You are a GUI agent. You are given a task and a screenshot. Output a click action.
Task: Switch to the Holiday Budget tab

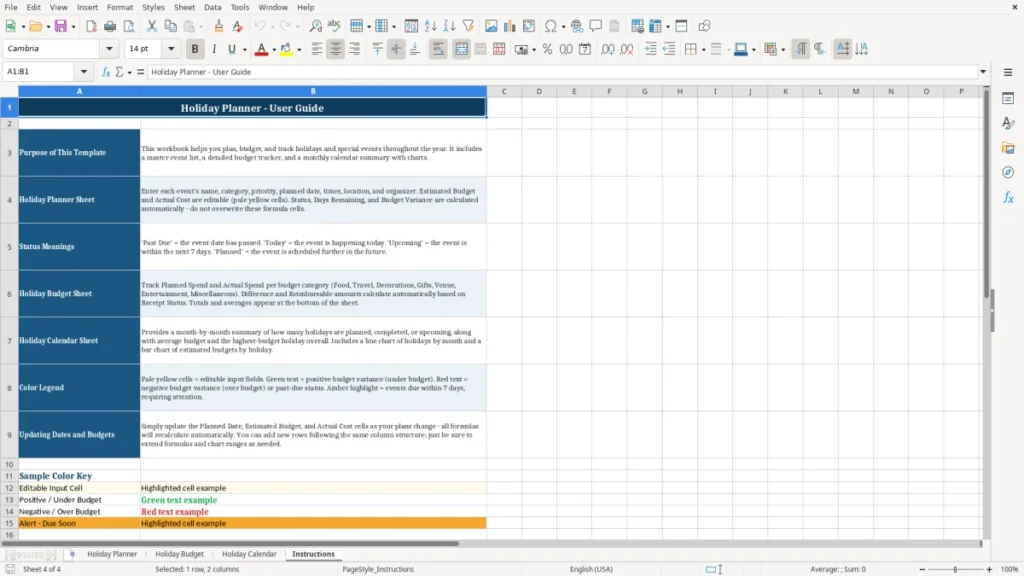pos(180,554)
